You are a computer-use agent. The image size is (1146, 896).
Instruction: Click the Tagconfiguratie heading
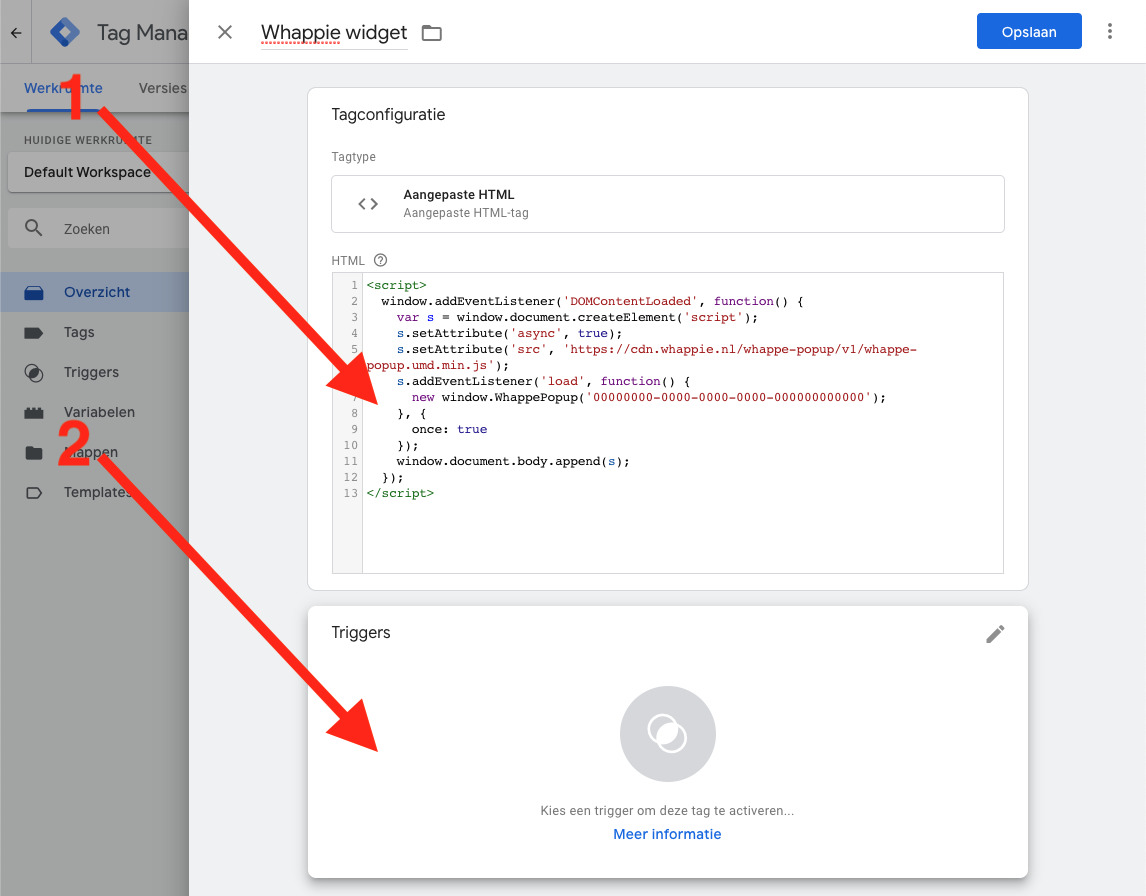point(388,115)
